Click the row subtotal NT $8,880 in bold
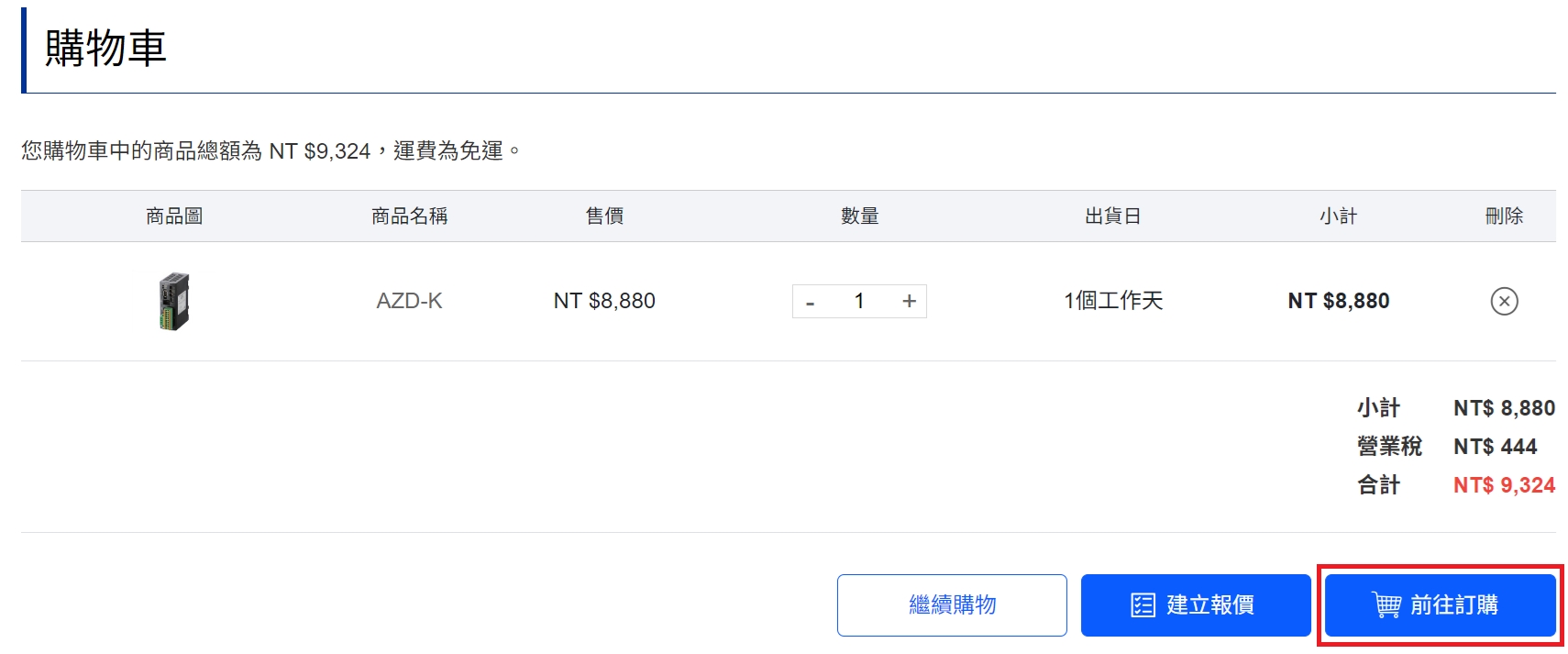The image size is (1568, 654). pyautogui.click(x=1339, y=301)
